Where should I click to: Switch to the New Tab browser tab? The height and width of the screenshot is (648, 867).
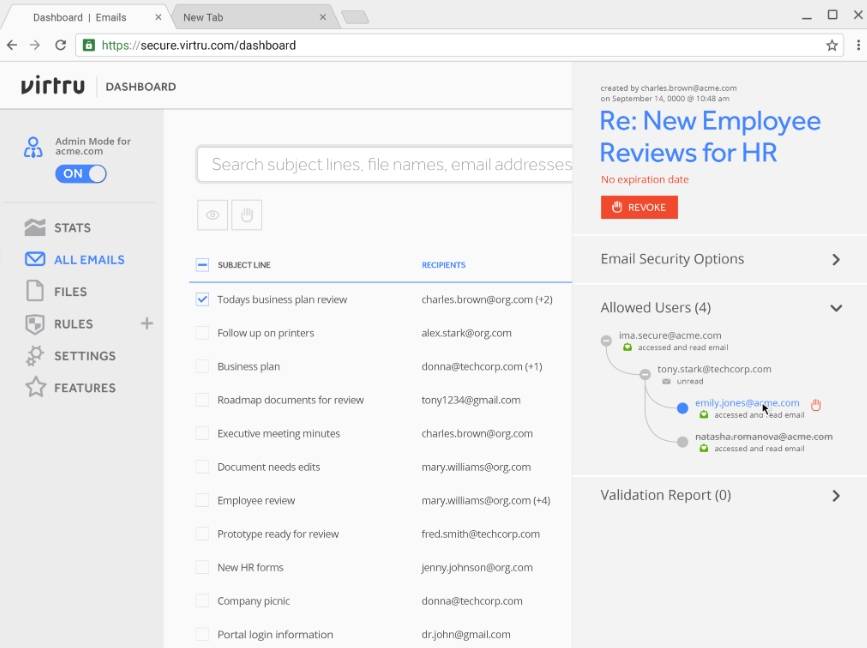pos(254,17)
